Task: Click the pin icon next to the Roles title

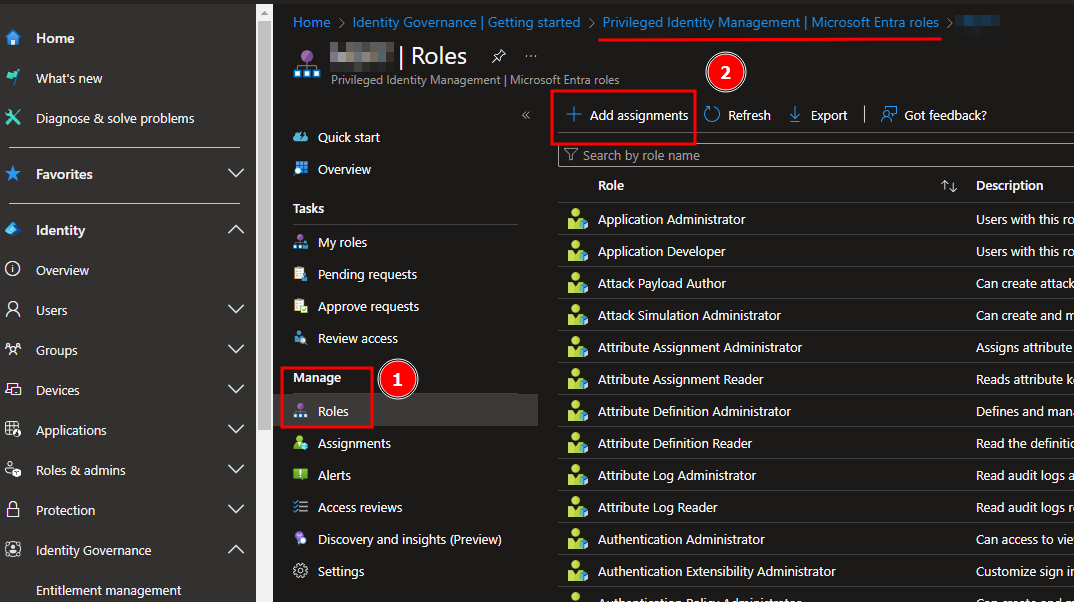Action: [x=498, y=57]
